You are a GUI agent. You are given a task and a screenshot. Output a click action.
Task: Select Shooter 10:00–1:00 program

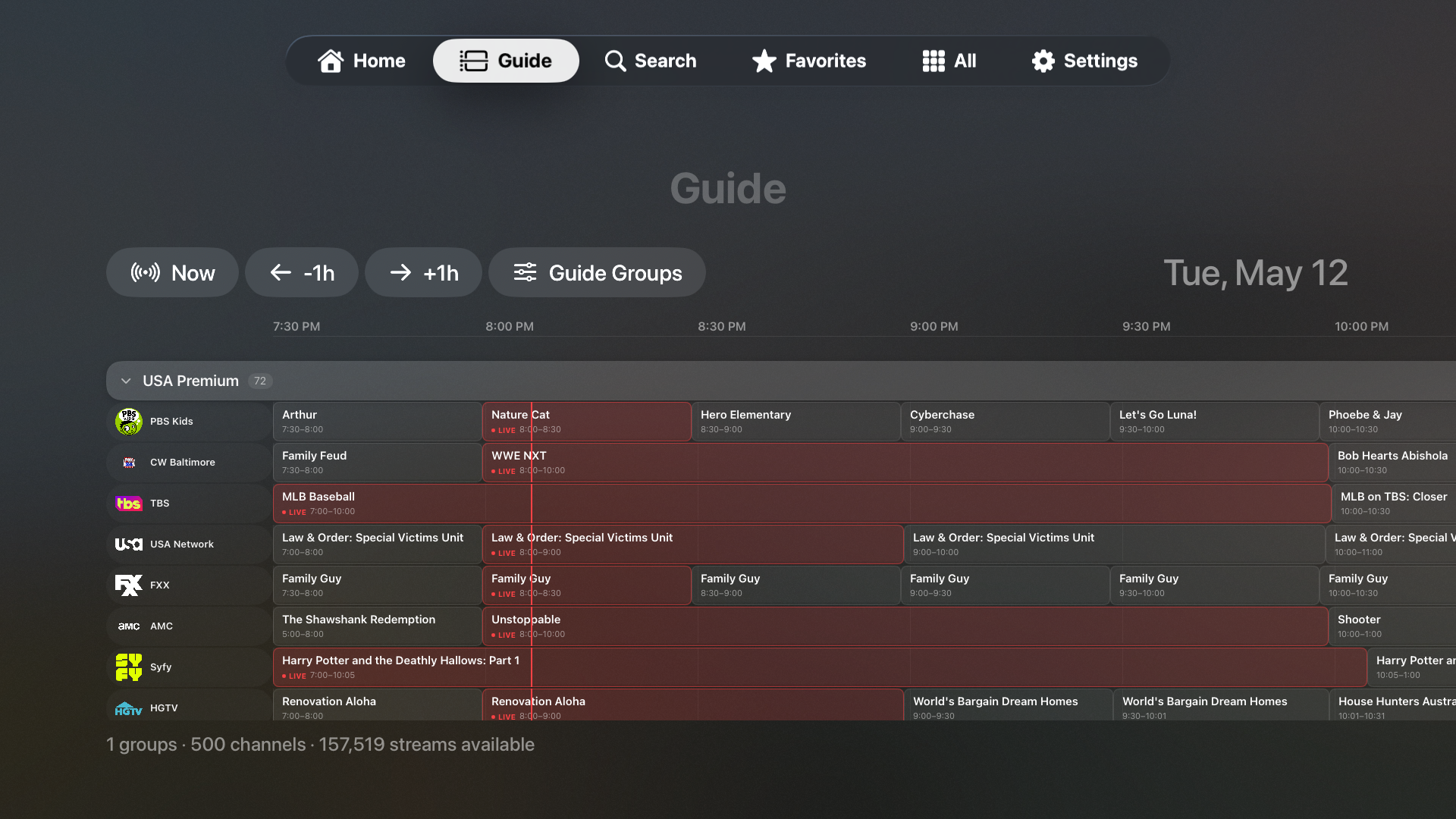pos(1392,626)
